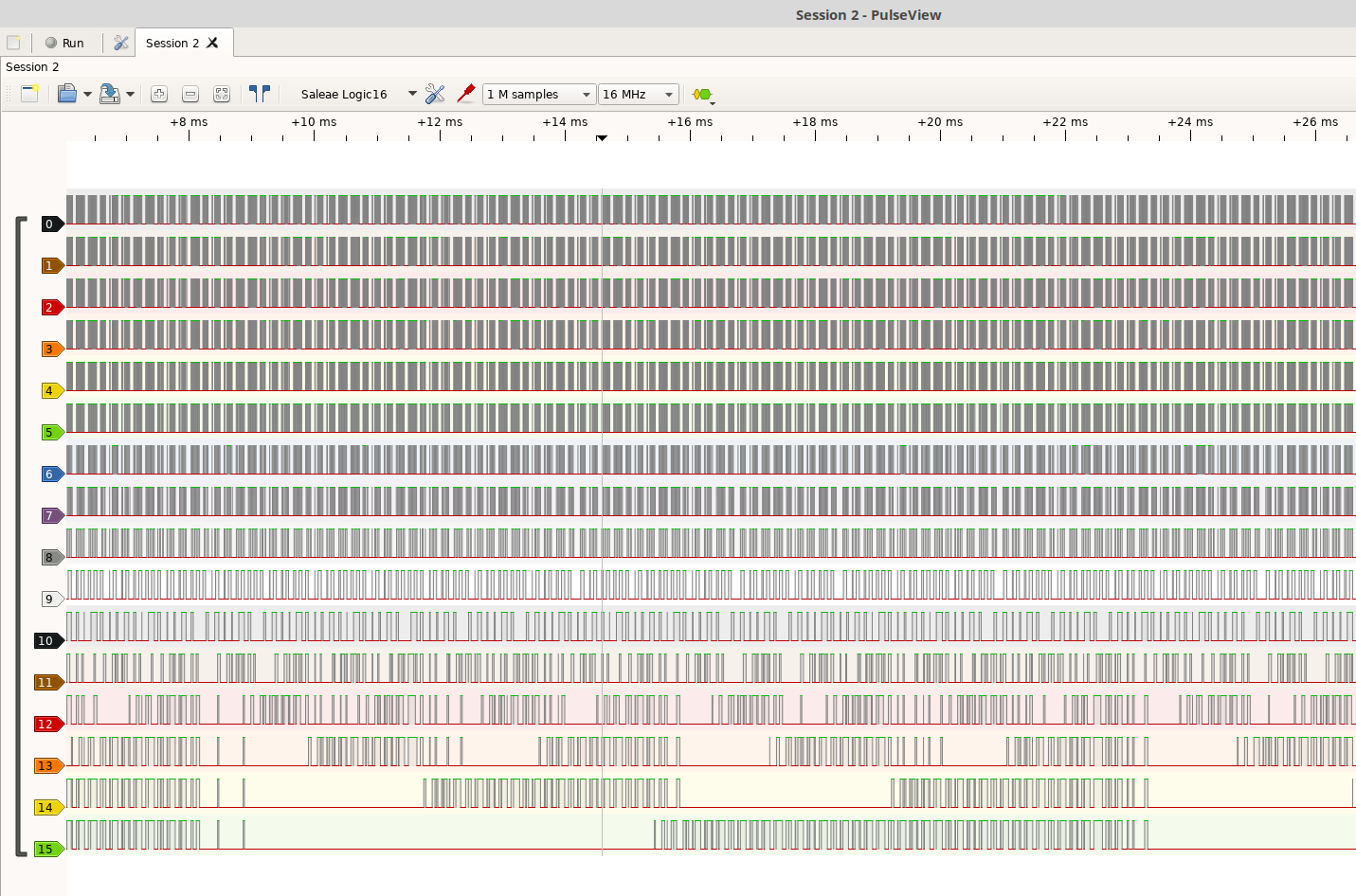Zoom in on the waveform

159,94
